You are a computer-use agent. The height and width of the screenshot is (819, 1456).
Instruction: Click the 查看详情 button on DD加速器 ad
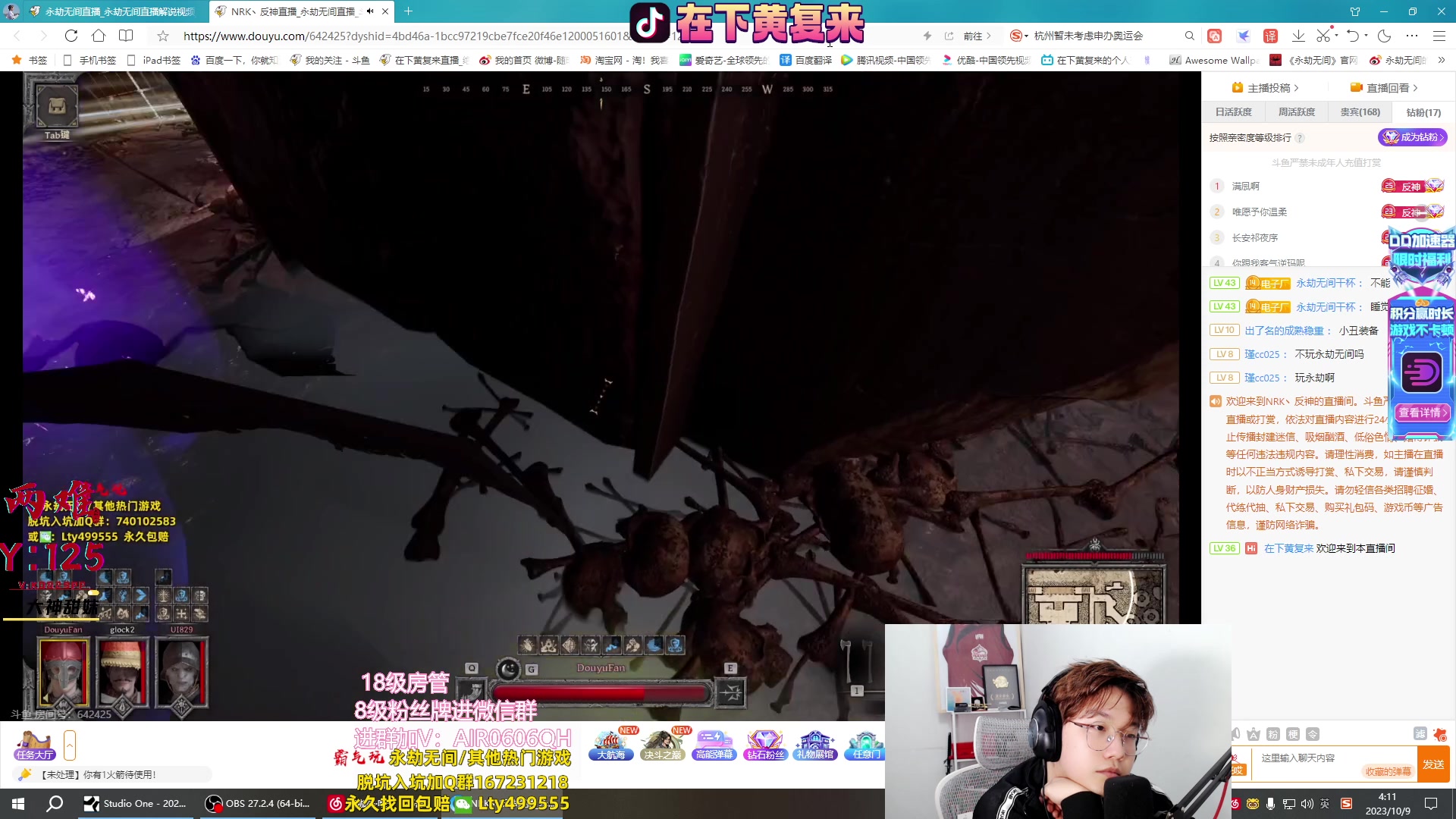pyautogui.click(x=1423, y=413)
